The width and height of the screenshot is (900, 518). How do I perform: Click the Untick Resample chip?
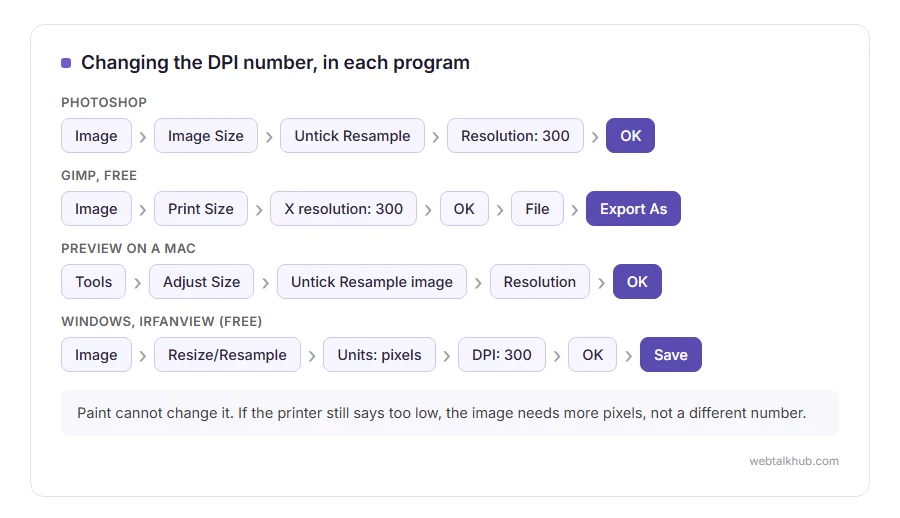click(x=352, y=136)
